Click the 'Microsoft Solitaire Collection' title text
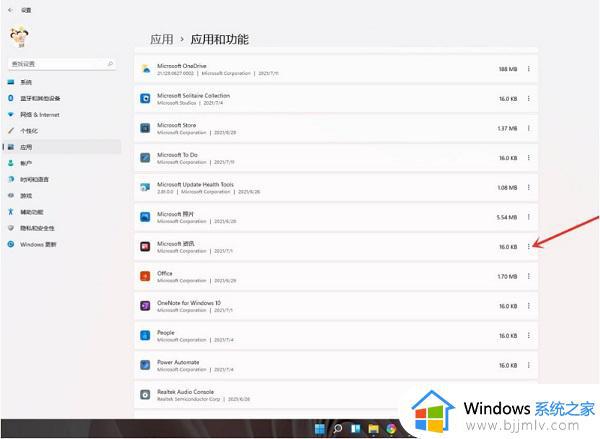 (x=194, y=96)
